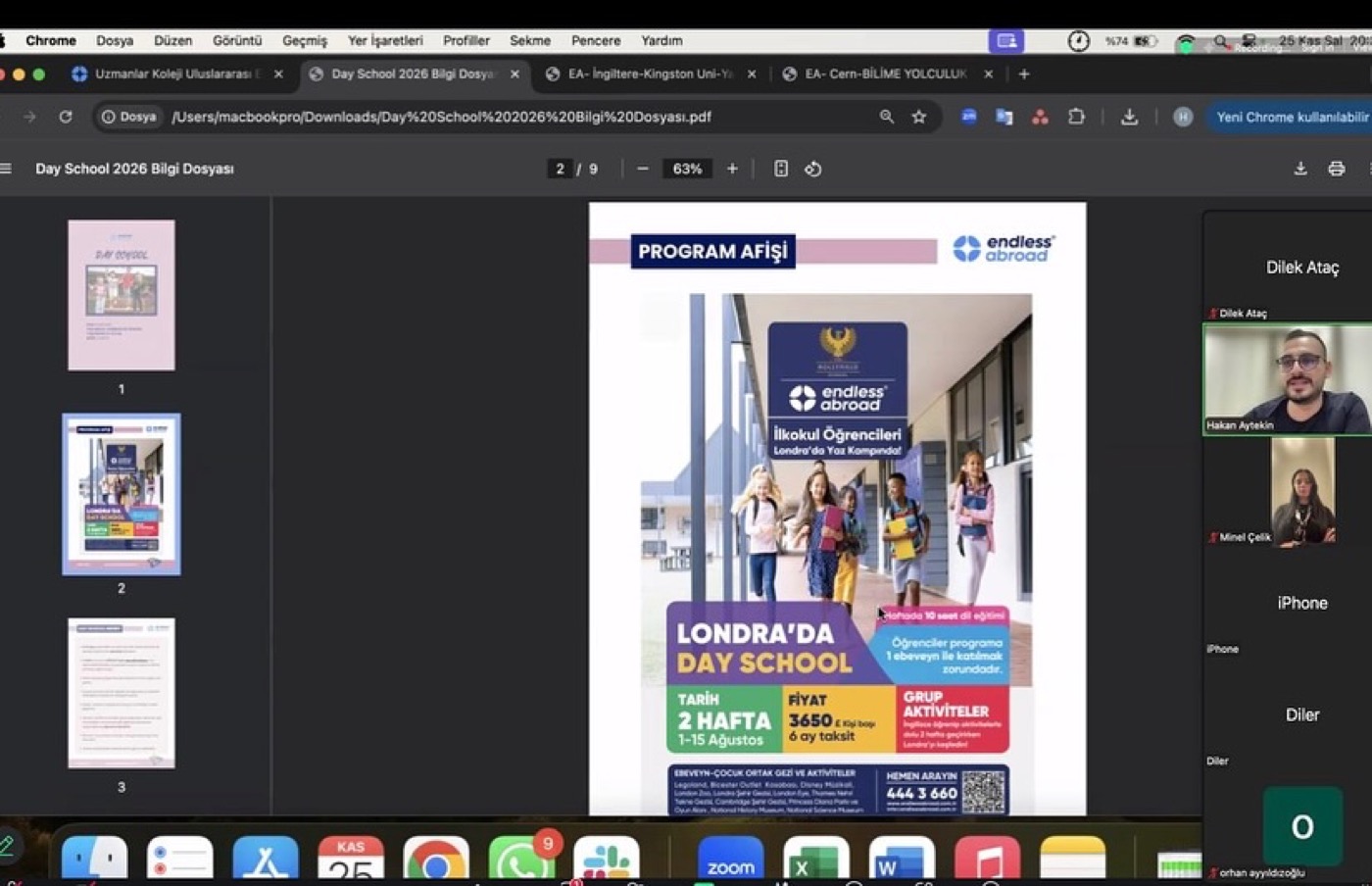Select page 1 thumbnail in sidebar
Image resolution: width=1372 pixels, height=886 pixels.
tap(122, 295)
